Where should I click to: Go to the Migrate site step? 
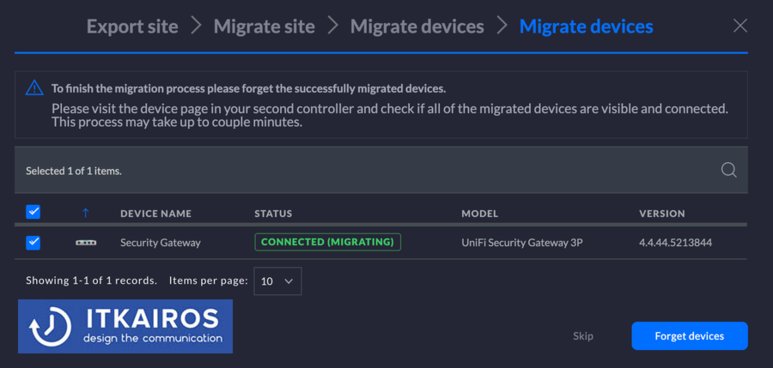pyautogui.click(x=264, y=26)
